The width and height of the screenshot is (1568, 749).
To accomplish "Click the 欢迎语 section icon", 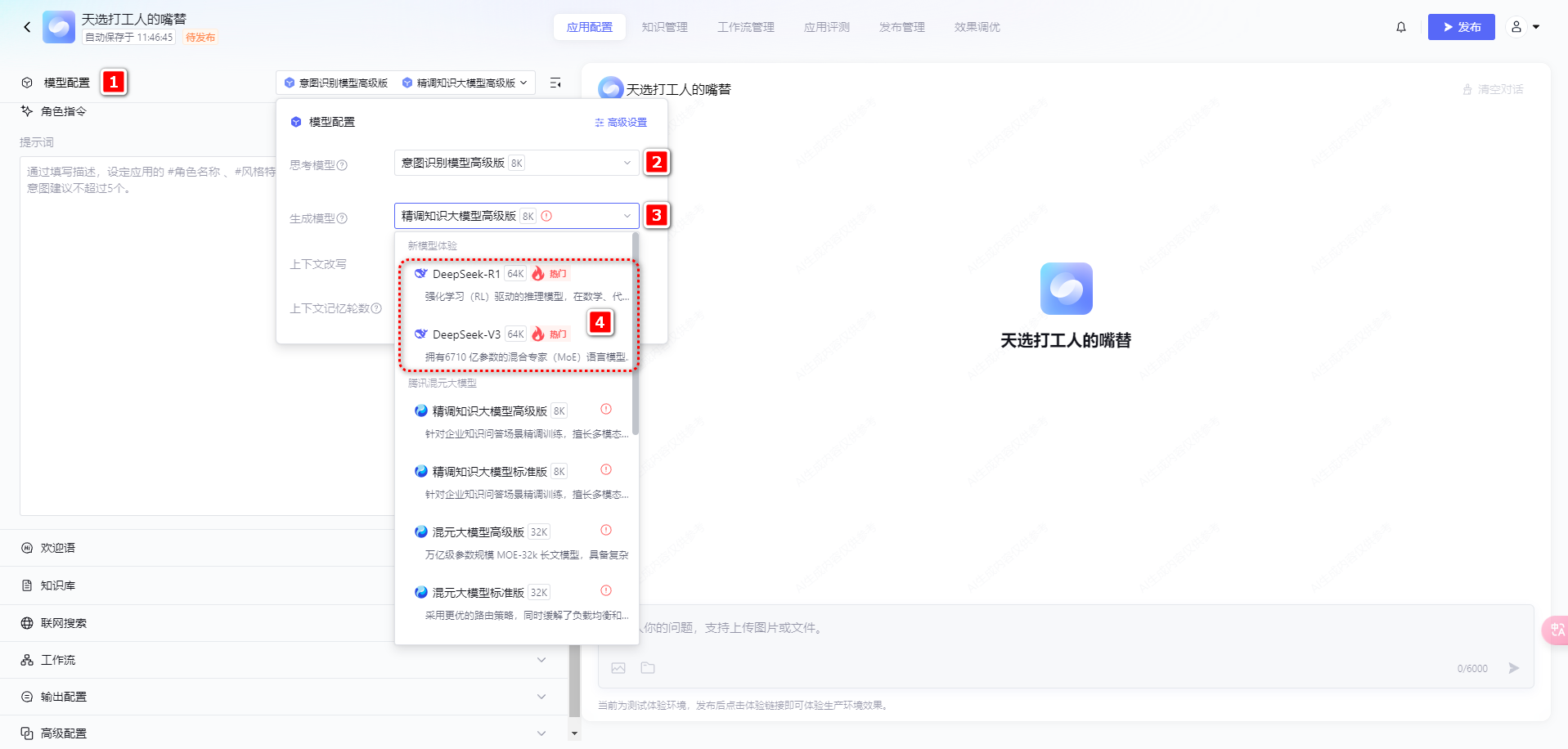I will [x=27, y=548].
